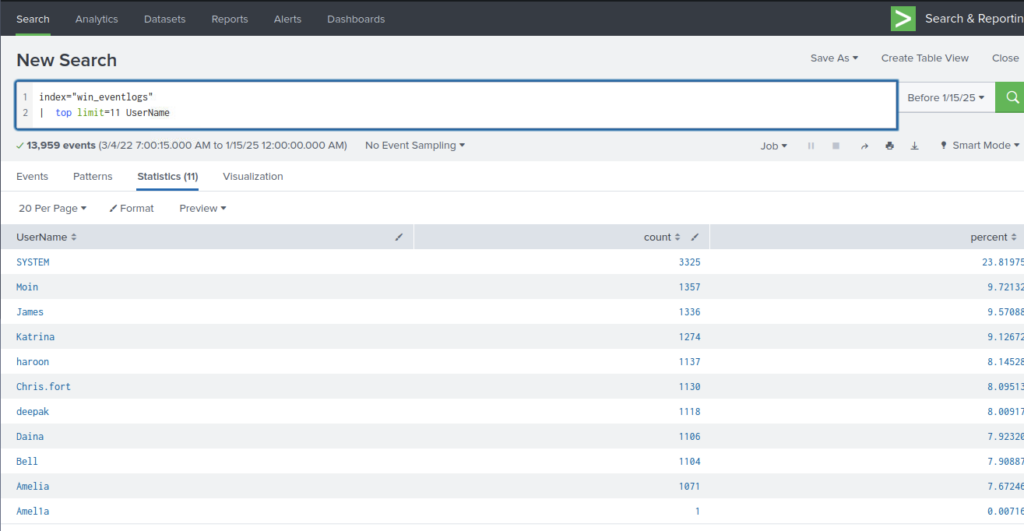Click the Amel1a username value
The width and height of the screenshot is (1024, 531).
point(33,511)
